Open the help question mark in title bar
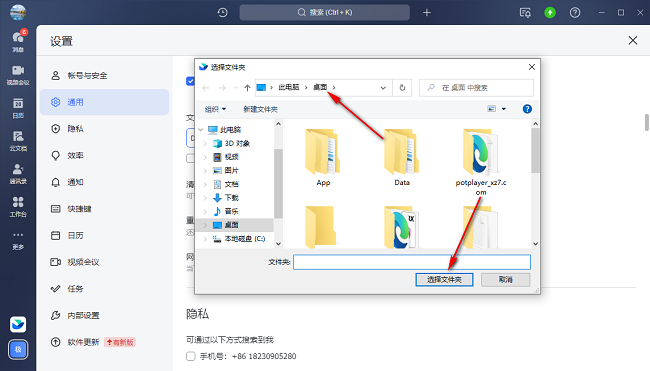 [575, 12]
